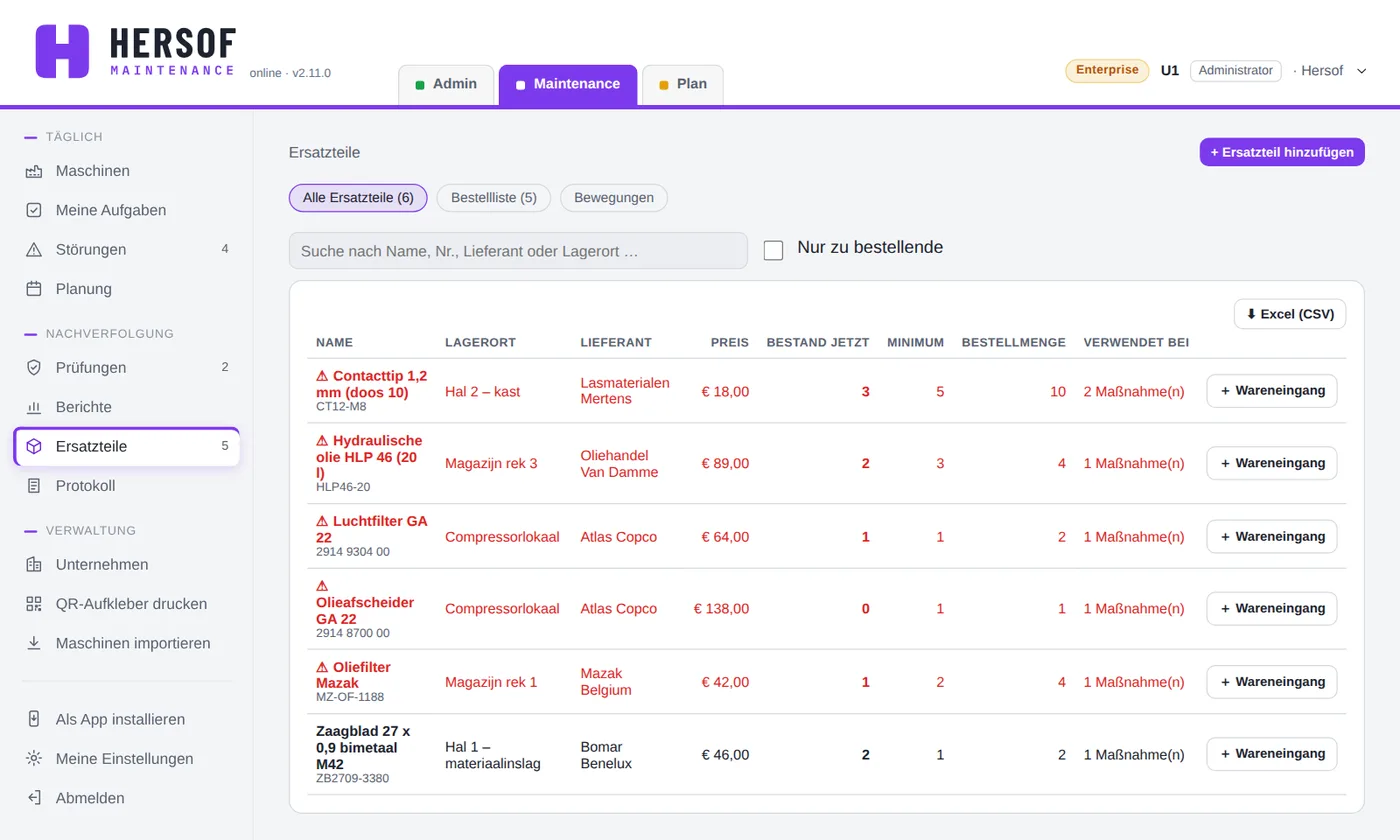Click the Lieferant column header

point(616,342)
